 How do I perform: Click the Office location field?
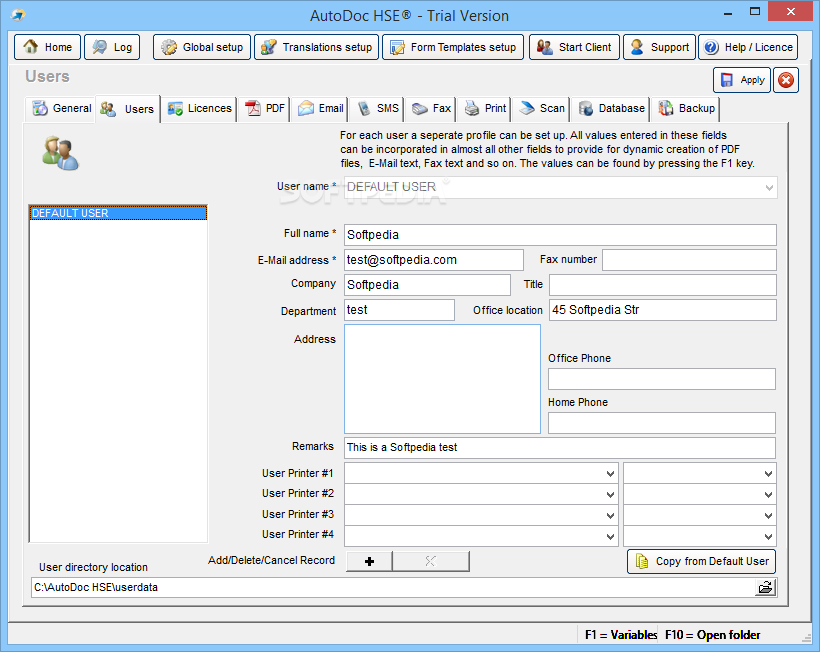663,310
